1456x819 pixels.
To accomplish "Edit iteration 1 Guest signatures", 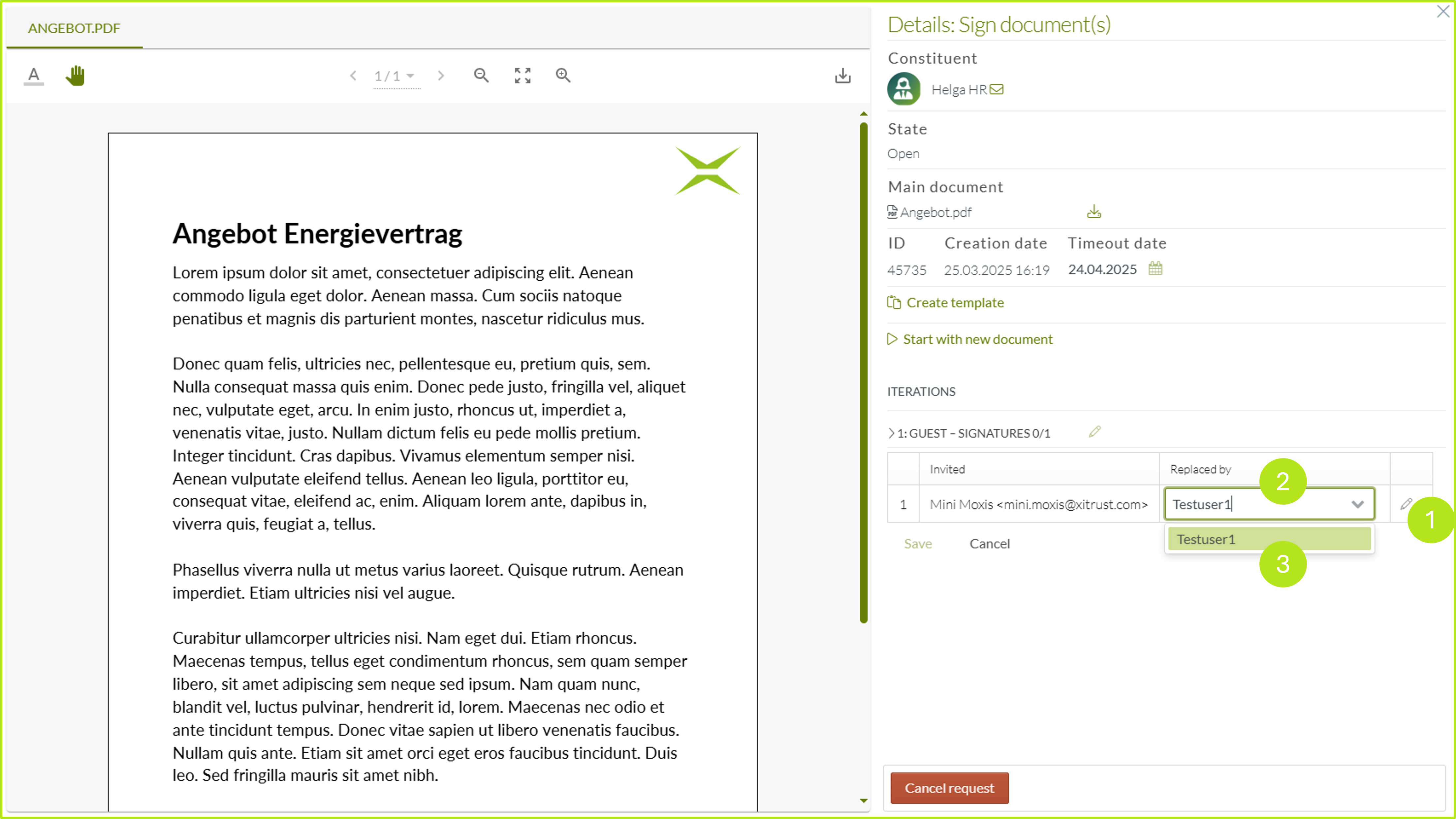I will tap(1095, 432).
